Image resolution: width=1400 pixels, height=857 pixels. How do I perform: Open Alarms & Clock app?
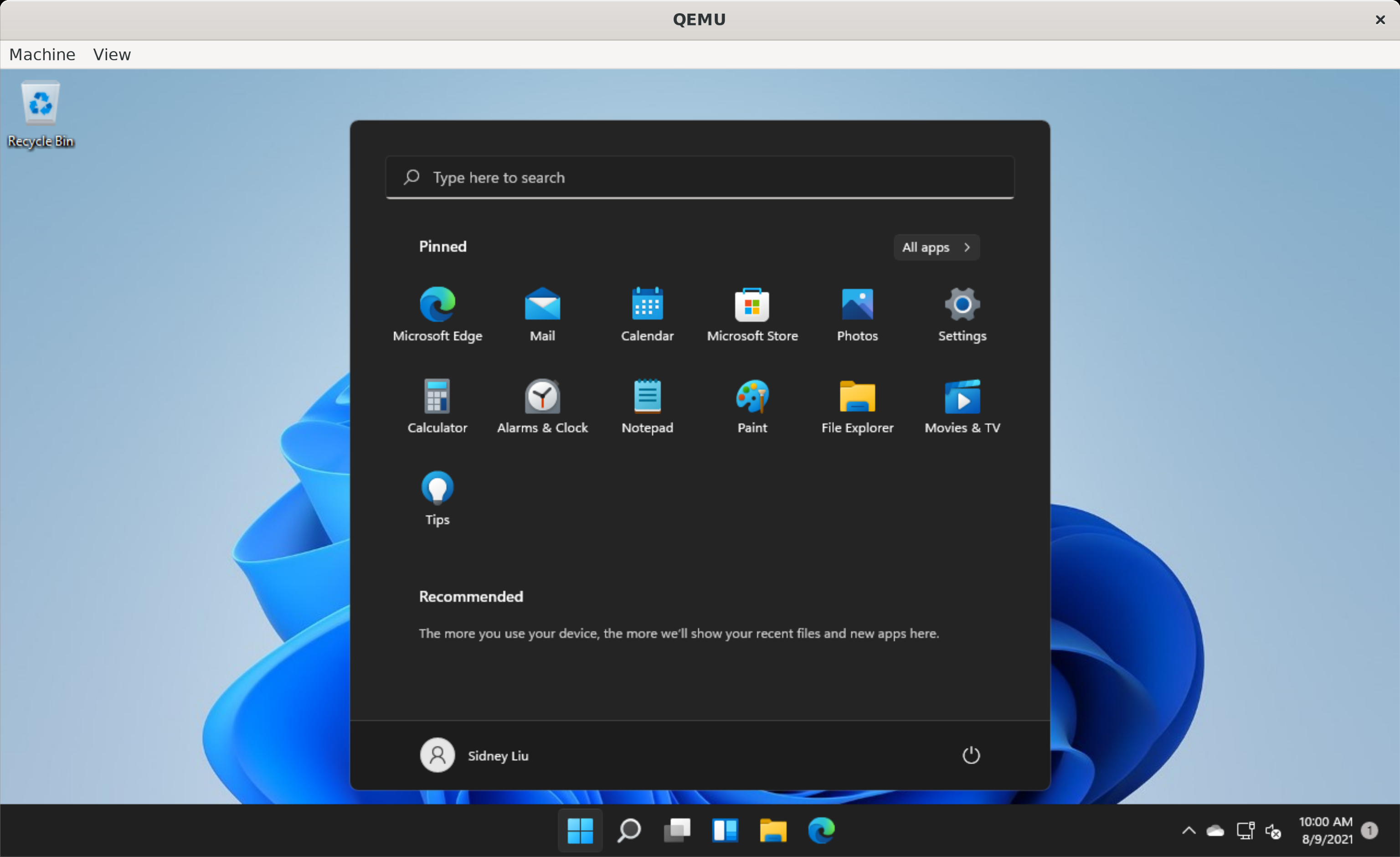pos(542,405)
